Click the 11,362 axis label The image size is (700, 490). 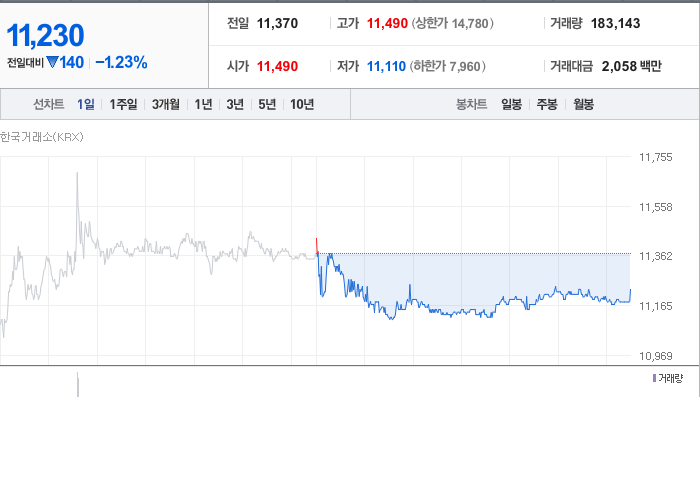click(656, 256)
